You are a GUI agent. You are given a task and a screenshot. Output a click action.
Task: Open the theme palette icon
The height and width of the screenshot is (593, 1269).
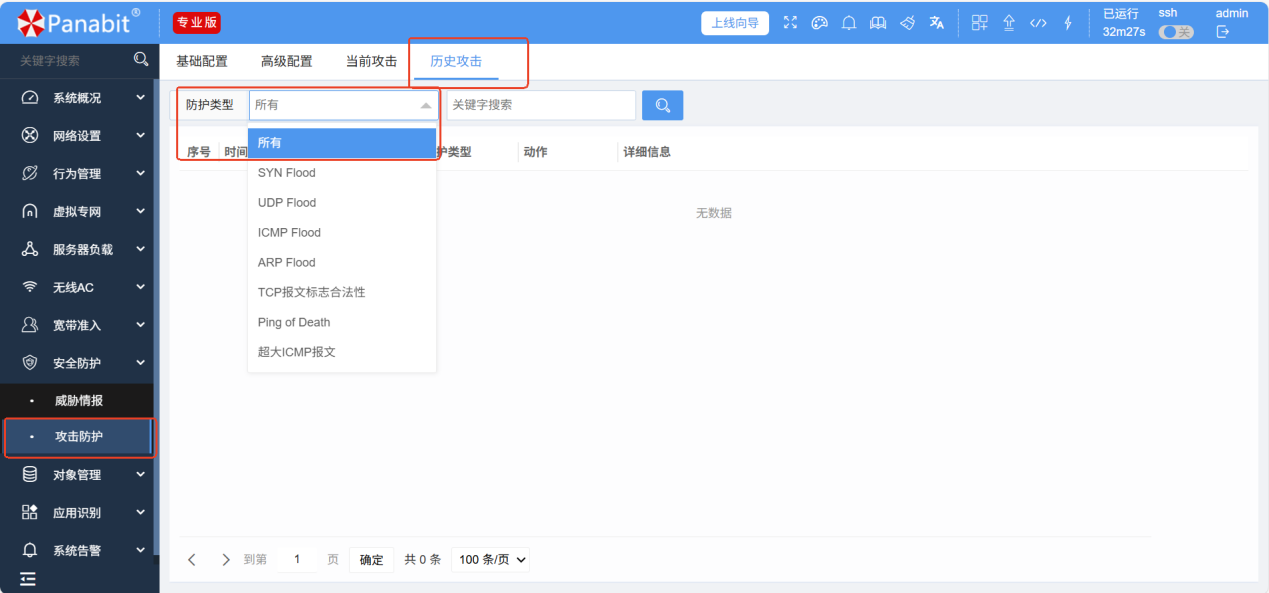[x=820, y=23]
